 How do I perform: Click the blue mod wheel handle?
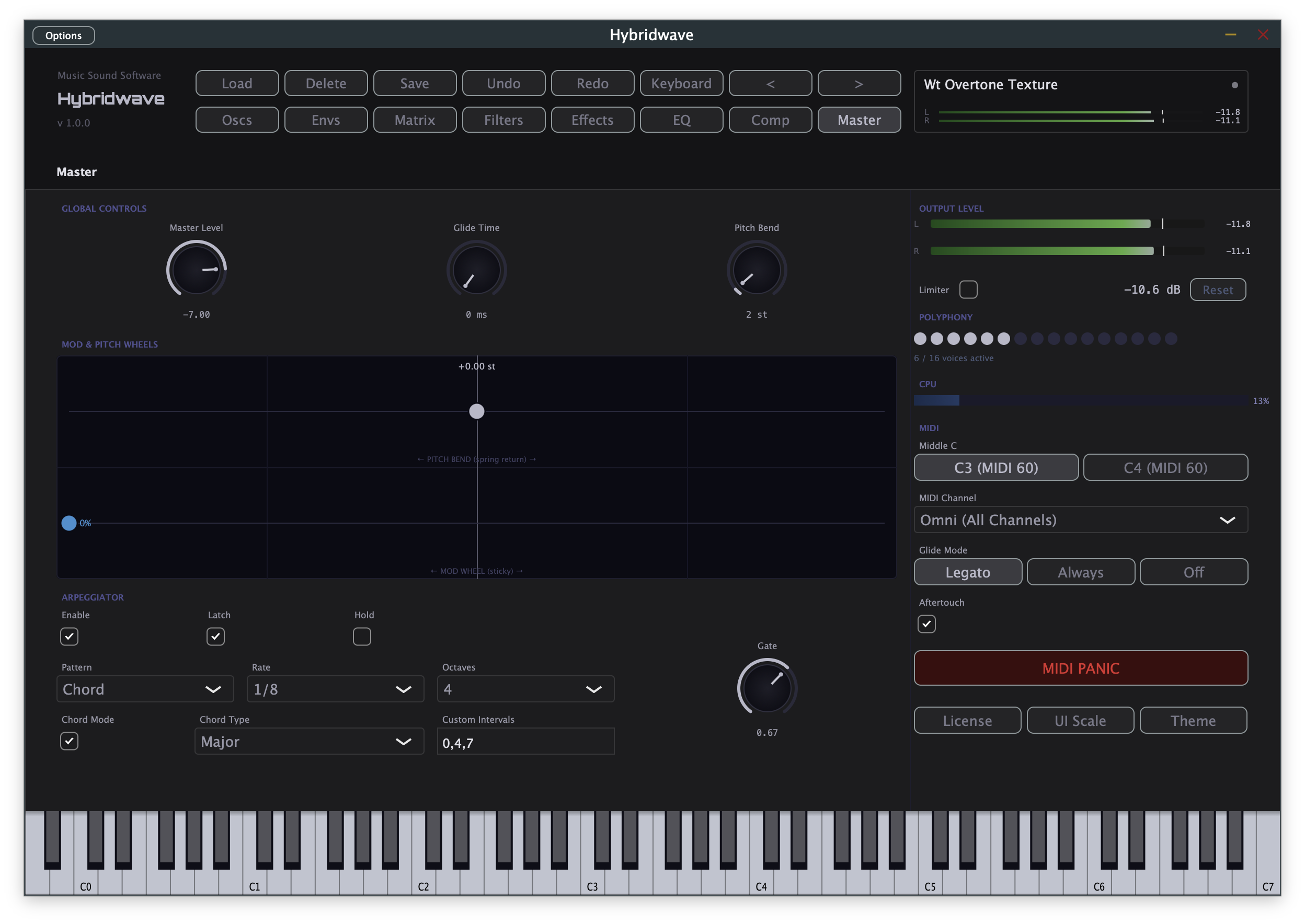[69, 522]
